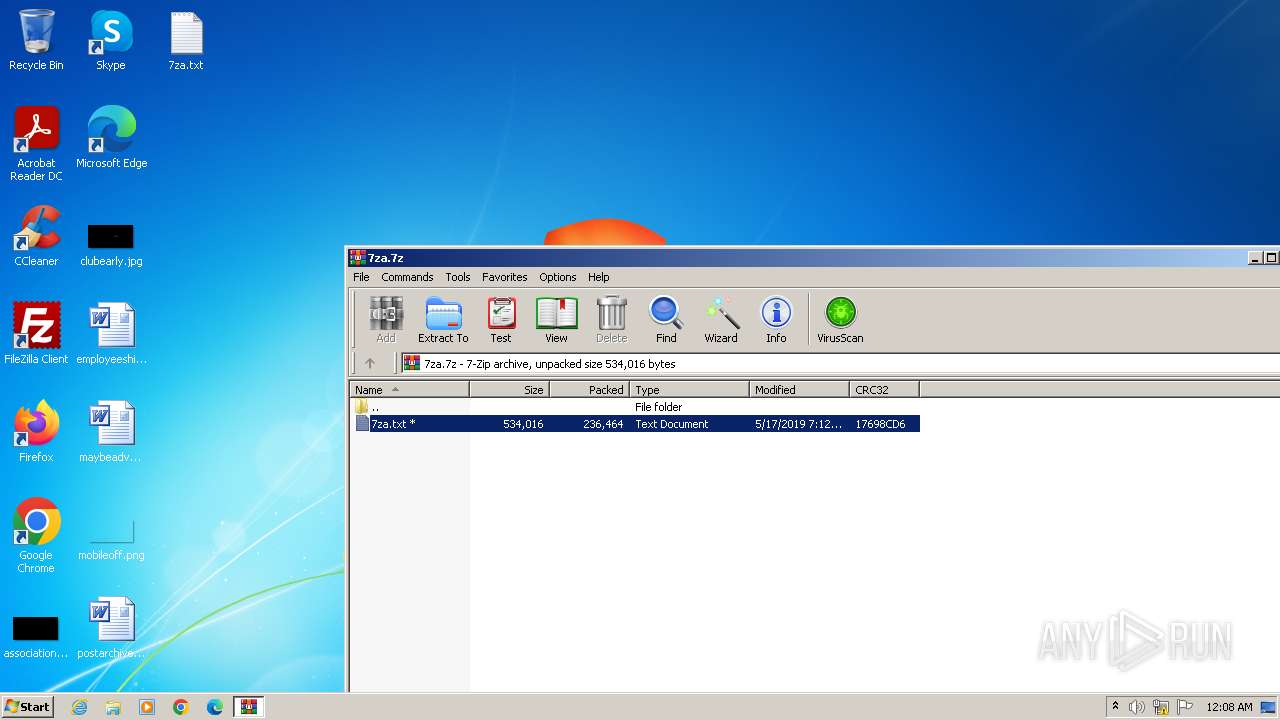The width and height of the screenshot is (1280, 720).
Task: Sort list by Modified column header
Action: point(800,390)
